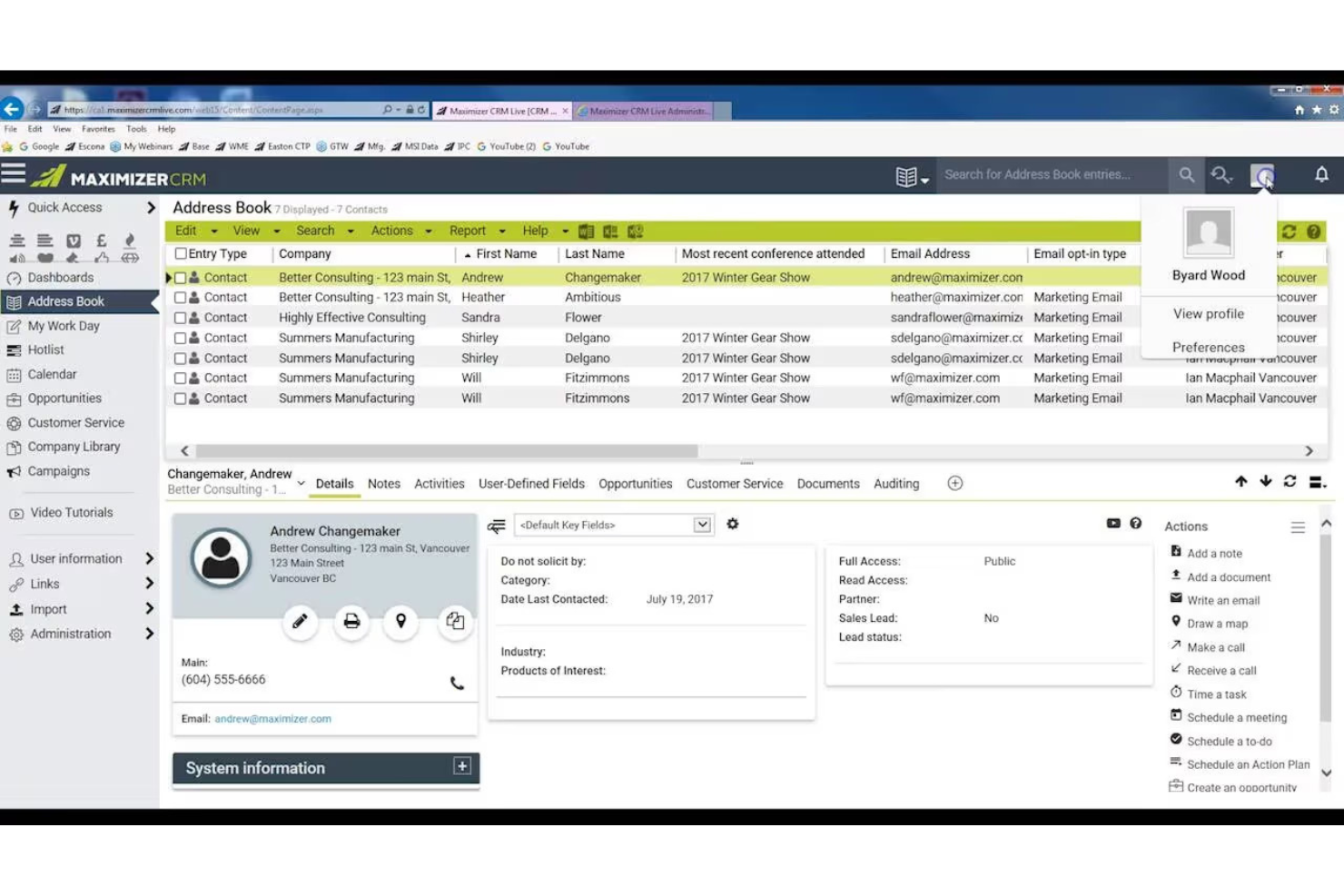Screen dimensions: 1344x896
Task: Expand the Administration section
Action: [x=150, y=634]
